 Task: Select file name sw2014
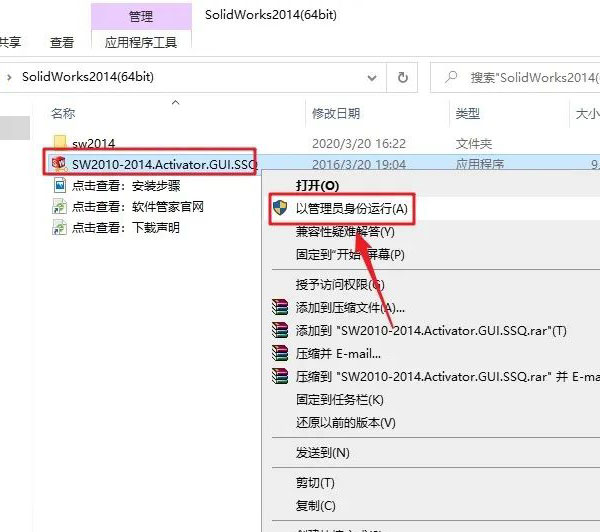(x=93, y=144)
